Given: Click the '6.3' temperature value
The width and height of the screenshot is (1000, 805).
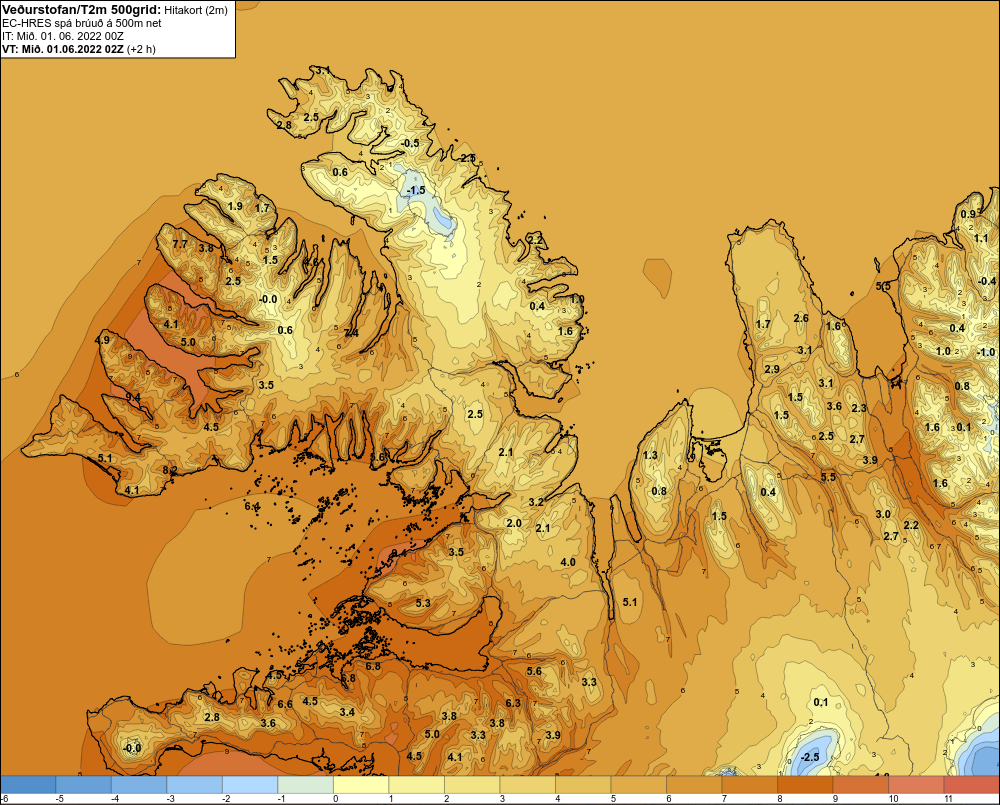Looking at the screenshot, I should click(x=513, y=703).
